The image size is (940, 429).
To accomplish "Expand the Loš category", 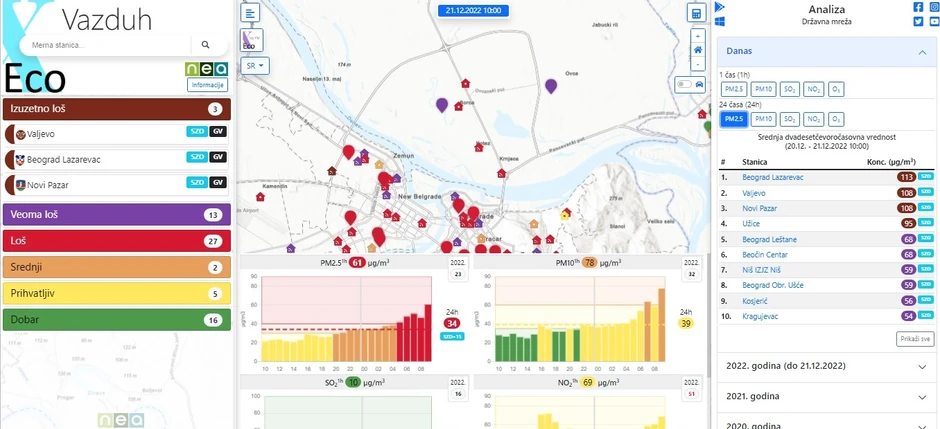I will [116, 241].
